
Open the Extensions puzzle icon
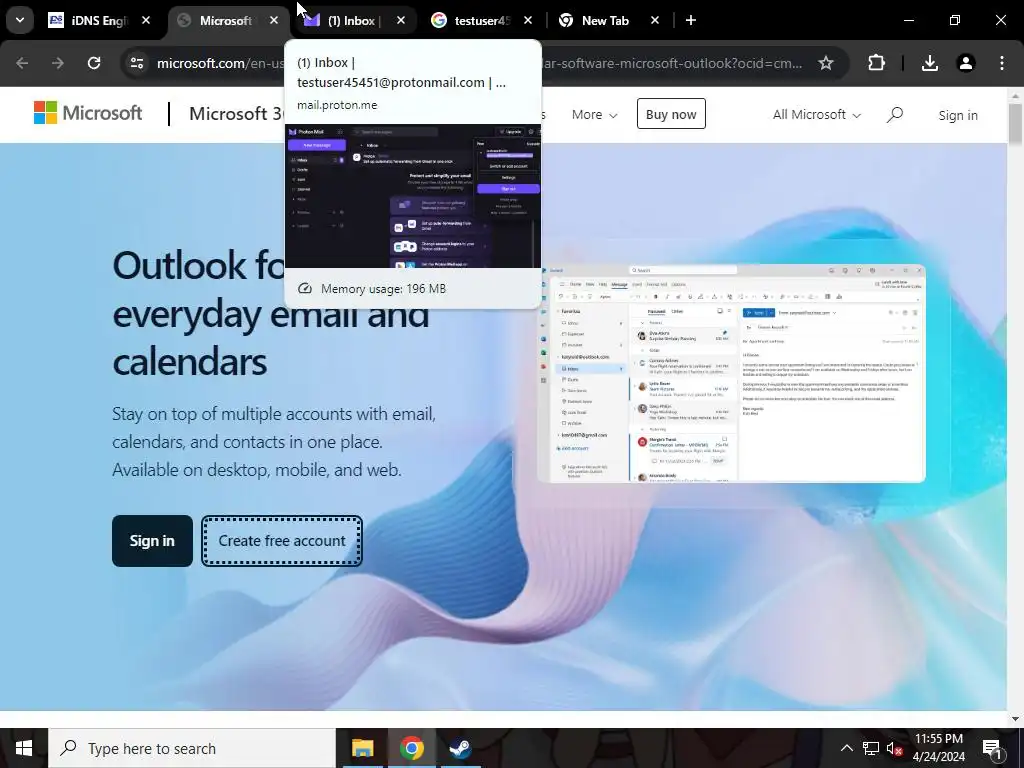coord(876,63)
